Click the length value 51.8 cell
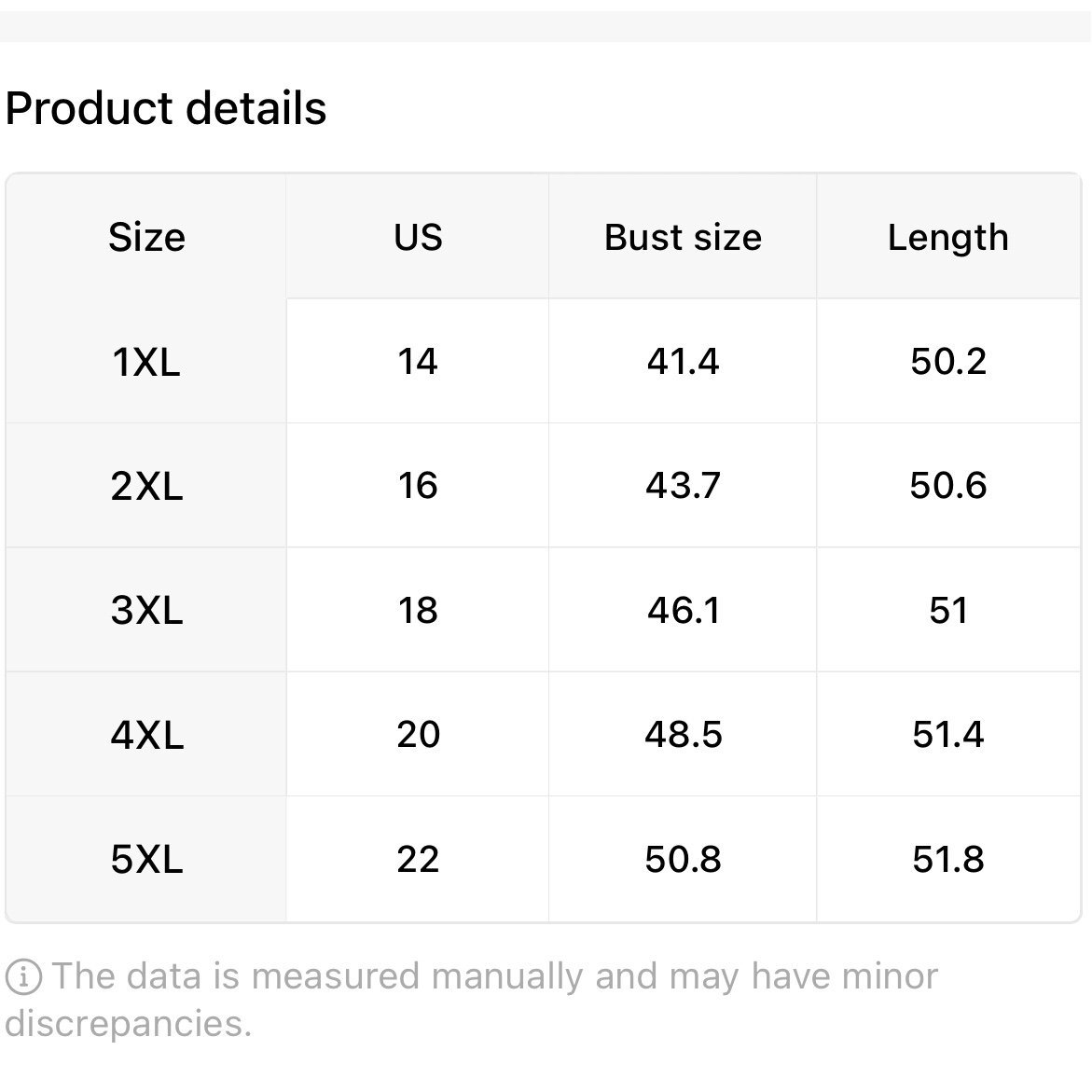The height and width of the screenshot is (1092, 1092). [x=947, y=859]
